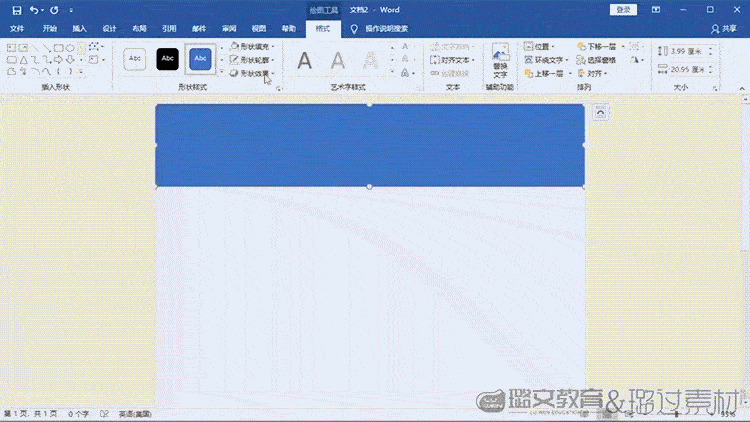
Task: Select the straight line shape
Action: (x=35, y=48)
